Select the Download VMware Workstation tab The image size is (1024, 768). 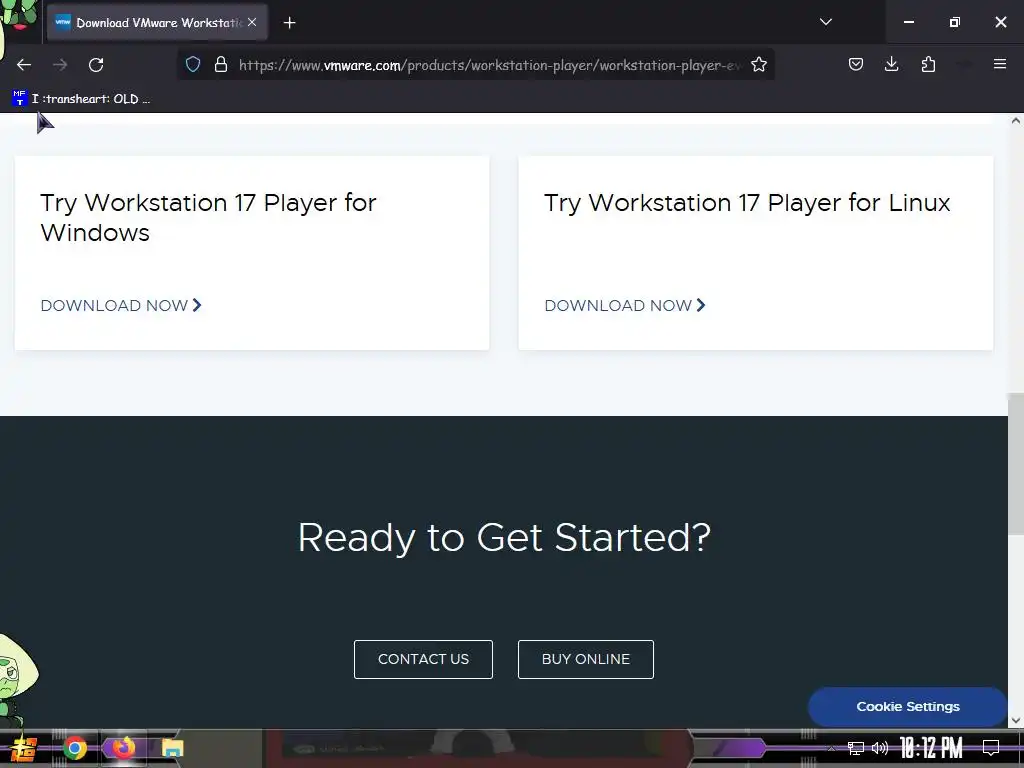click(157, 23)
